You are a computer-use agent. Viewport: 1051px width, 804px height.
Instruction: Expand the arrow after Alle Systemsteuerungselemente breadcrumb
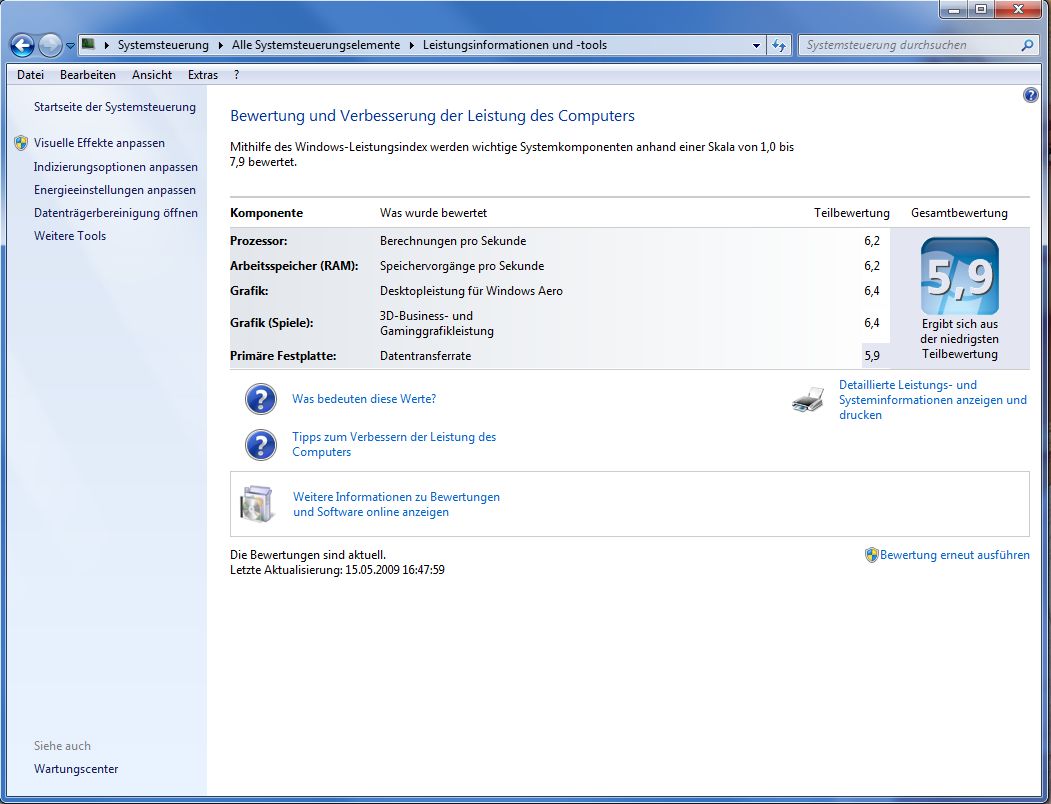411,46
